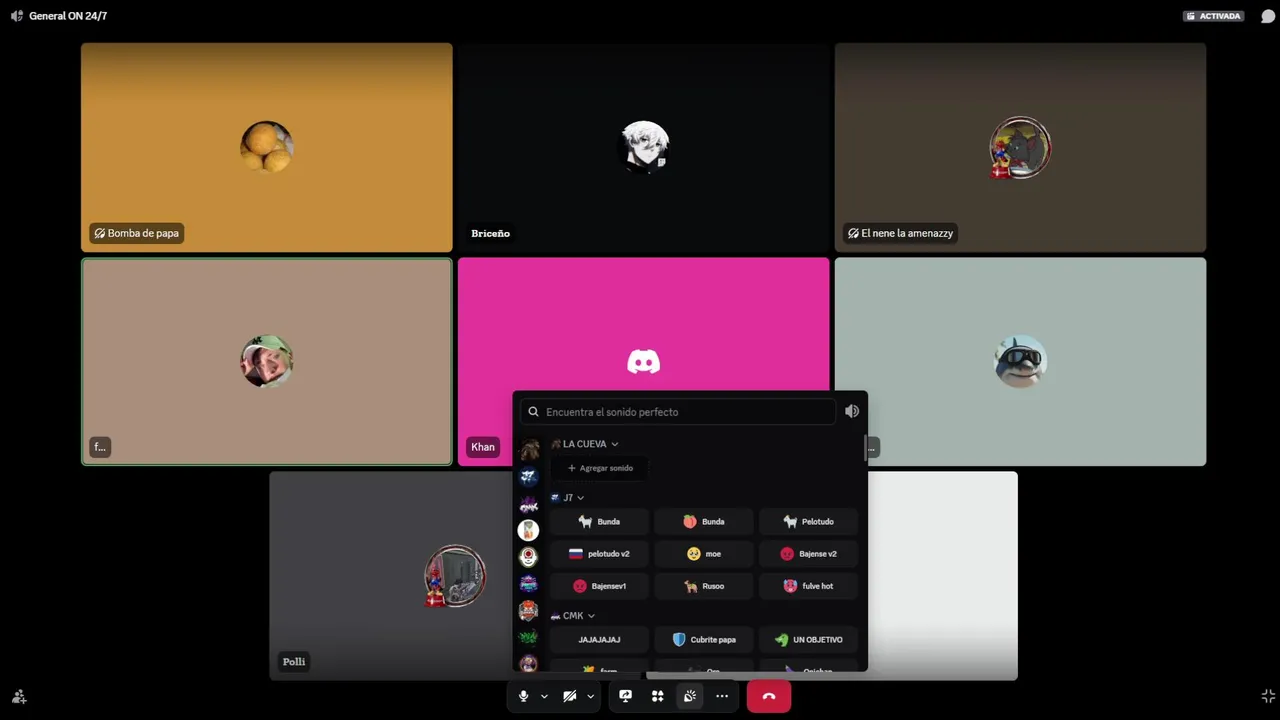Click the avatar in the green-bordered speaking tile
1280x720 pixels.
[267, 361]
